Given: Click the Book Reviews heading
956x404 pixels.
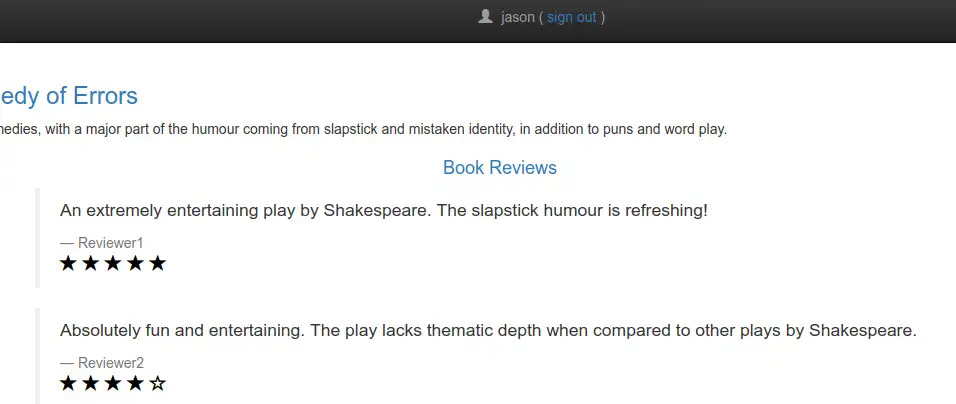Looking at the screenshot, I should (500, 168).
